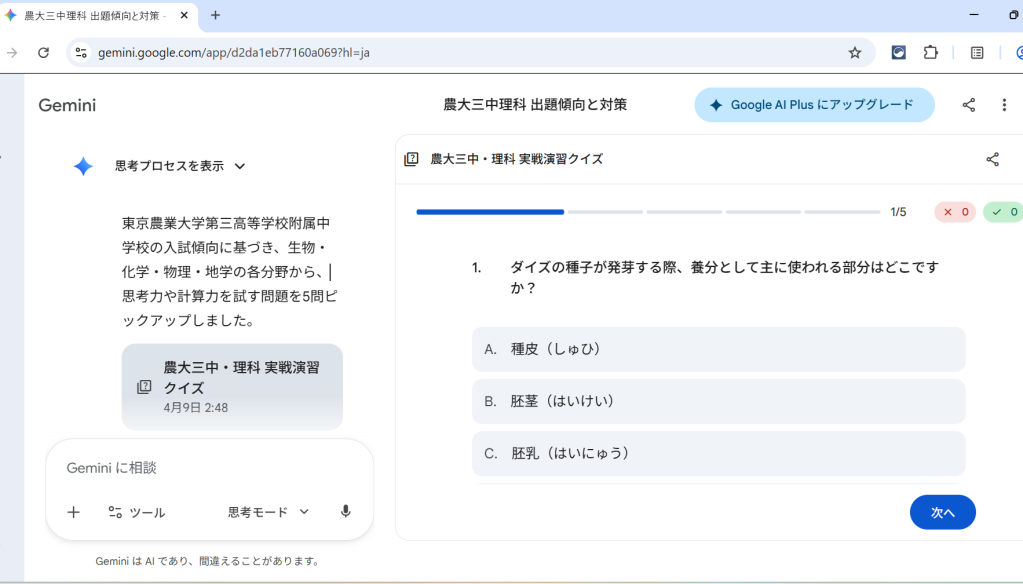
Task: Switch to the 農大三中理科 出題傾向と対策 browser tab
Action: coord(95,15)
